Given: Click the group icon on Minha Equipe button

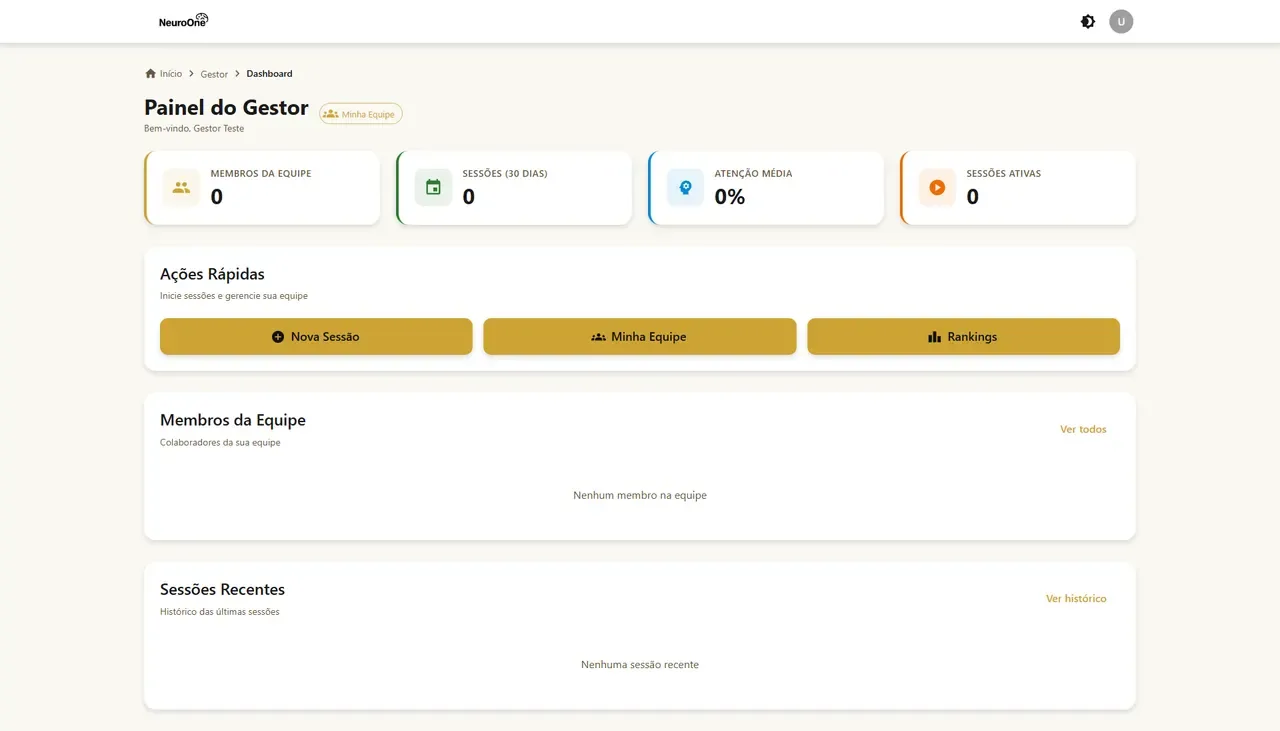Looking at the screenshot, I should [x=598, y=337].
